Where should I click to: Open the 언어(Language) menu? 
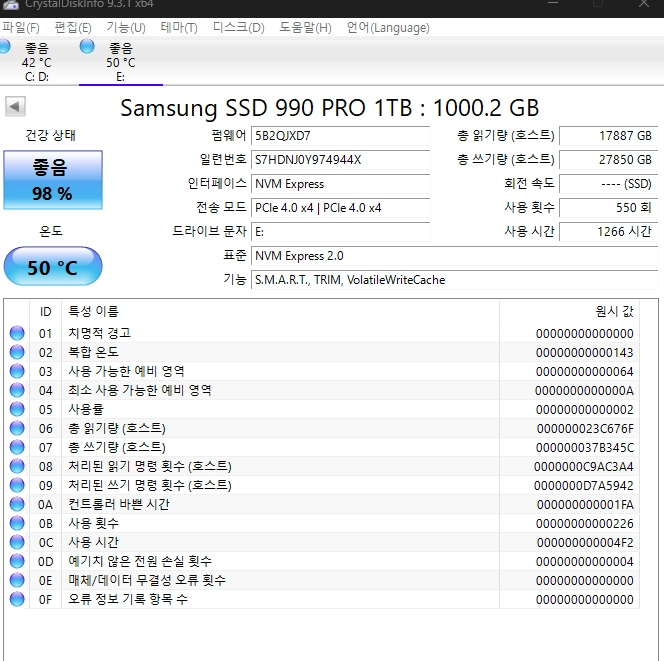point(388,28)
